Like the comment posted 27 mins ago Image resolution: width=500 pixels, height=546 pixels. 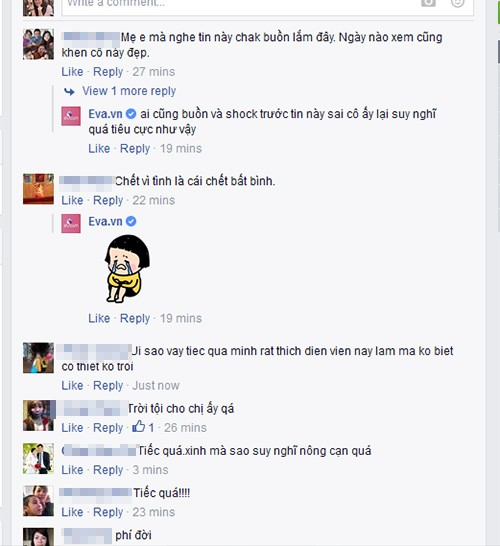(72, 72)
